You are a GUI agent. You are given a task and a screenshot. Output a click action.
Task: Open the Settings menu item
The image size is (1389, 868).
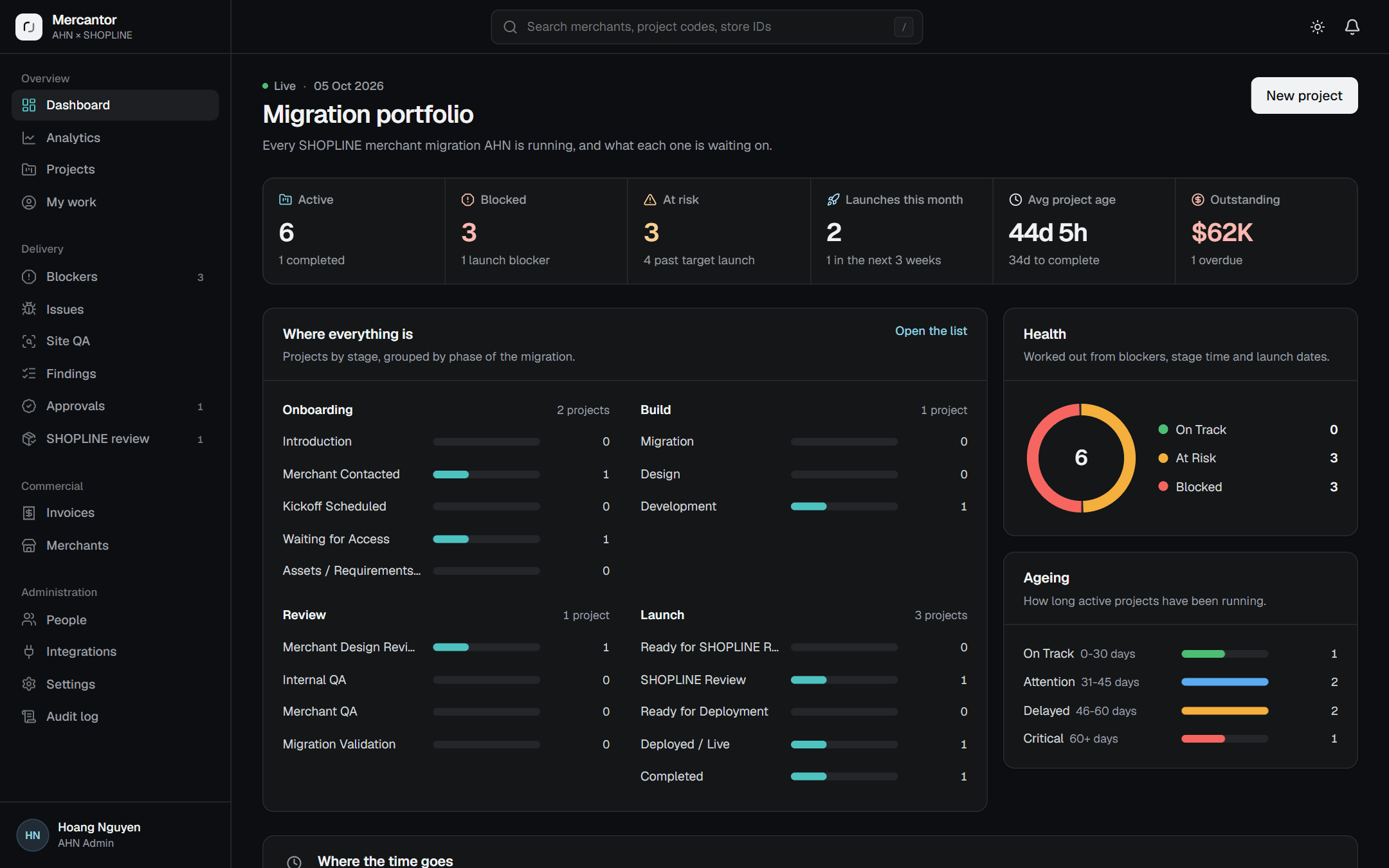pyautogui.click(x=115, y=684)
